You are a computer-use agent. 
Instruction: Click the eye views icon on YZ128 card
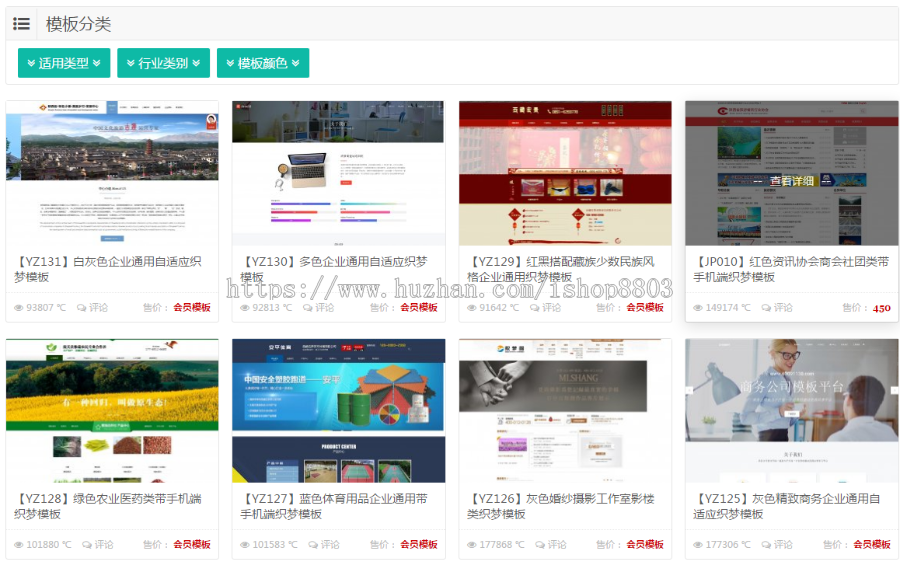pos(18,544)
